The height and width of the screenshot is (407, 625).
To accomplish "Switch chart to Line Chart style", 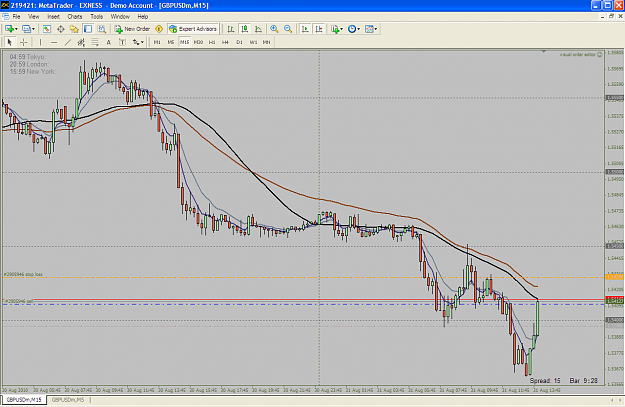I will tap(258, 29).
